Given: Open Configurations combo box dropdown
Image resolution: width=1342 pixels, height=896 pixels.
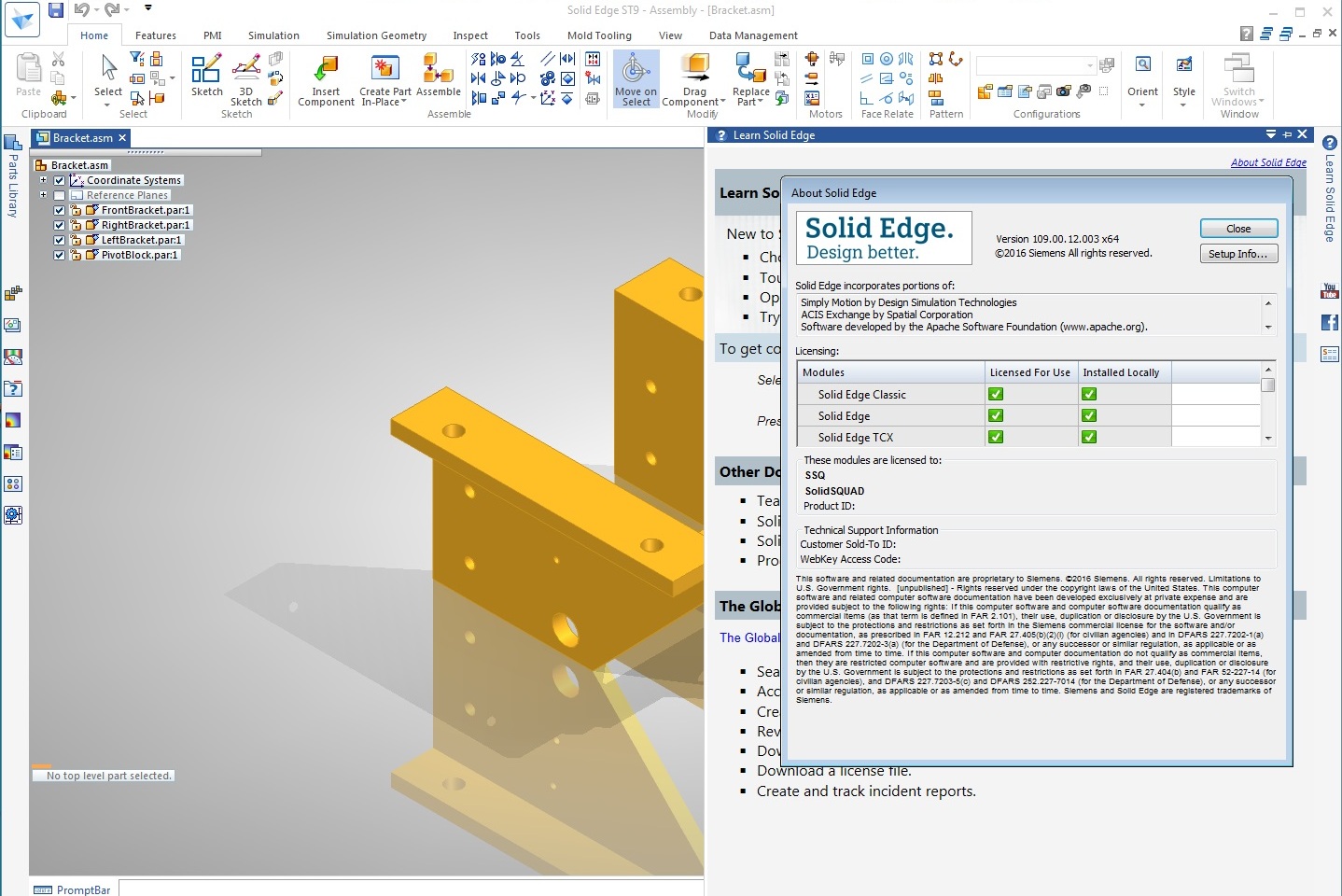Looking at the screenshot, I should pos(1089,65).
